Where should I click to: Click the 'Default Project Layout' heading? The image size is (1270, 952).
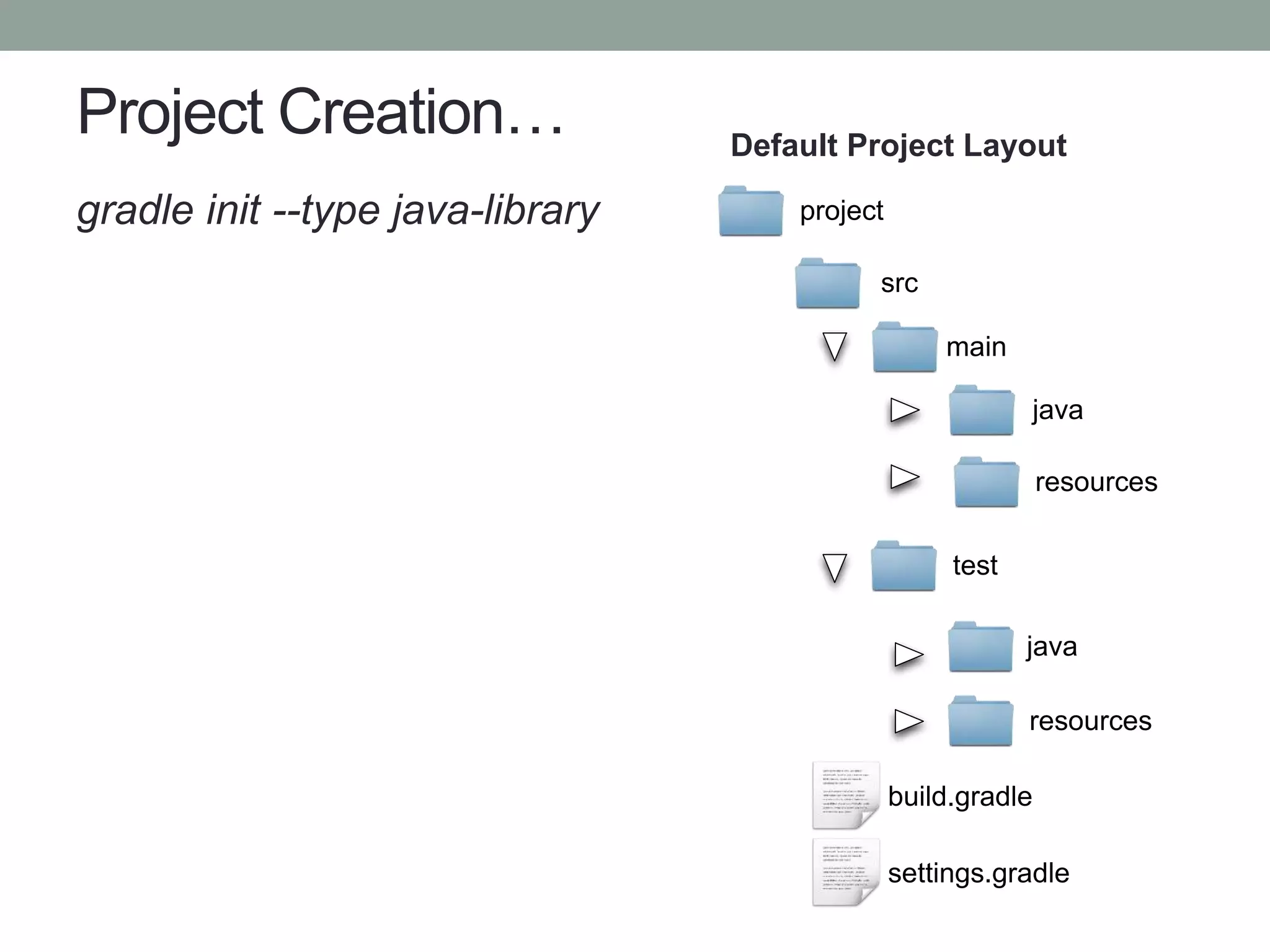(899, 146)
